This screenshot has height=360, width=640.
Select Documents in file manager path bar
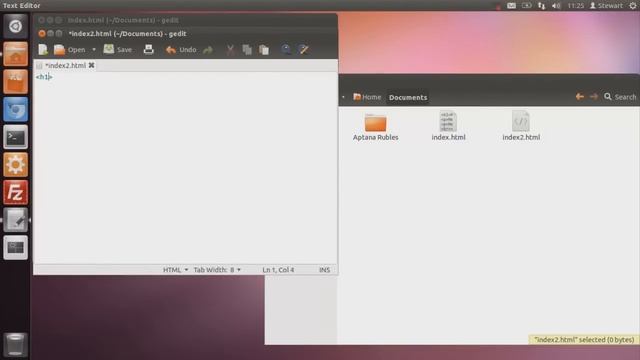(x=408, y=97)
